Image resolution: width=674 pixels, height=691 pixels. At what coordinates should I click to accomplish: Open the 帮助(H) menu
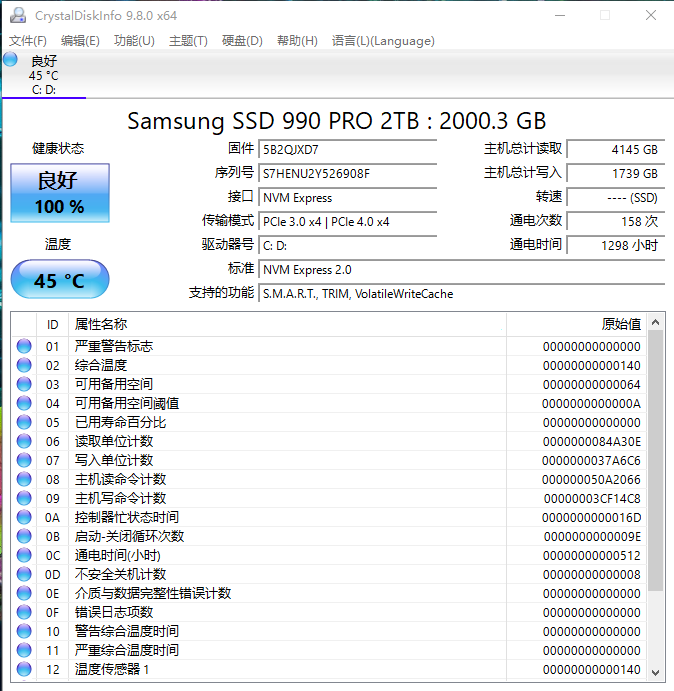click(297, 41)
